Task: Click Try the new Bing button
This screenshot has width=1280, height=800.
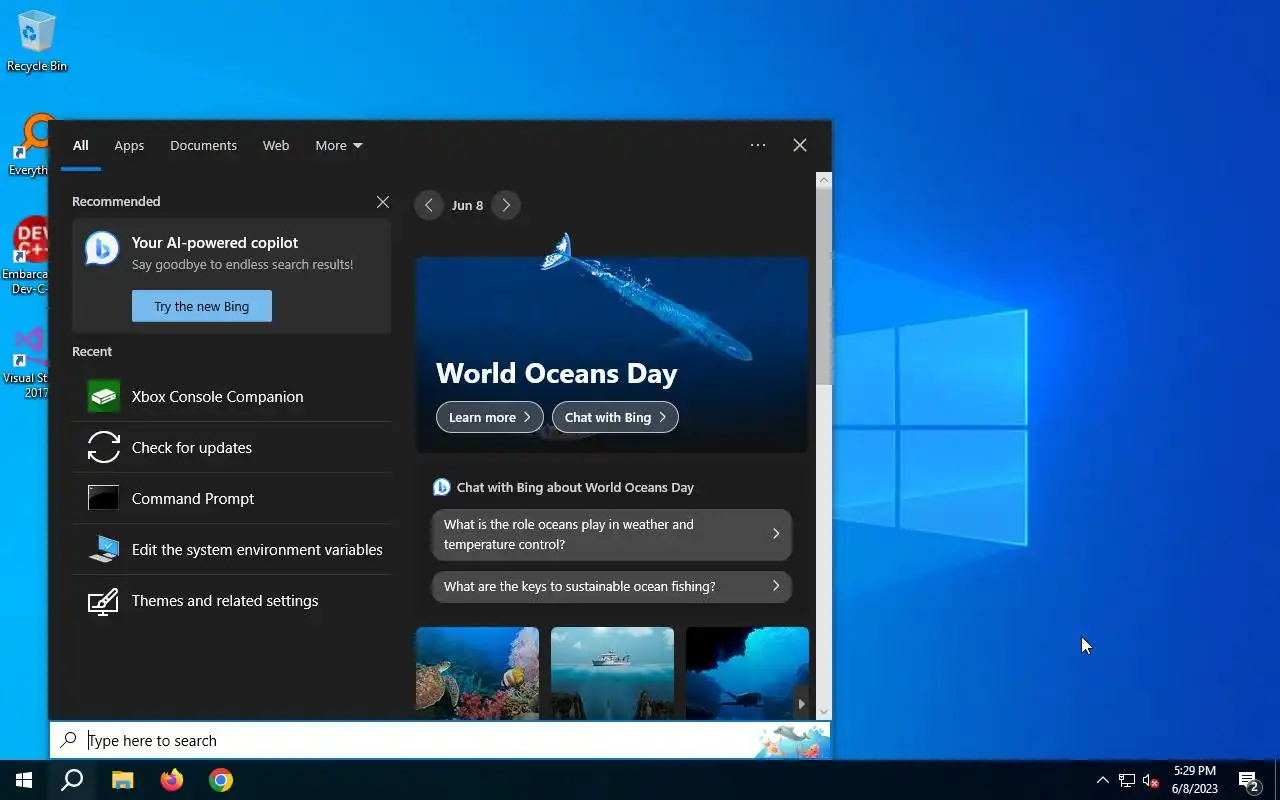Action: [202, 306]
